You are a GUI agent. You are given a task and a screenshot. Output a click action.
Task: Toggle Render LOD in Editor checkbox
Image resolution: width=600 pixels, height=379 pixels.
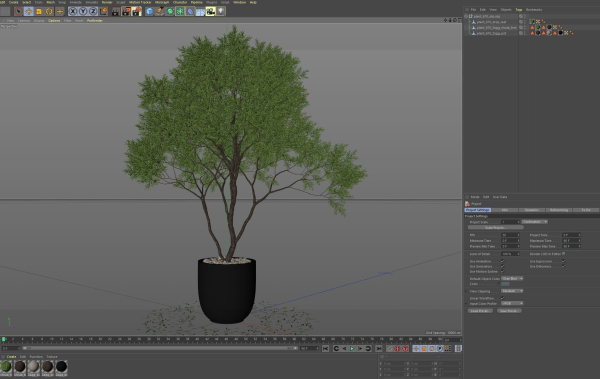tap(564, 254)
